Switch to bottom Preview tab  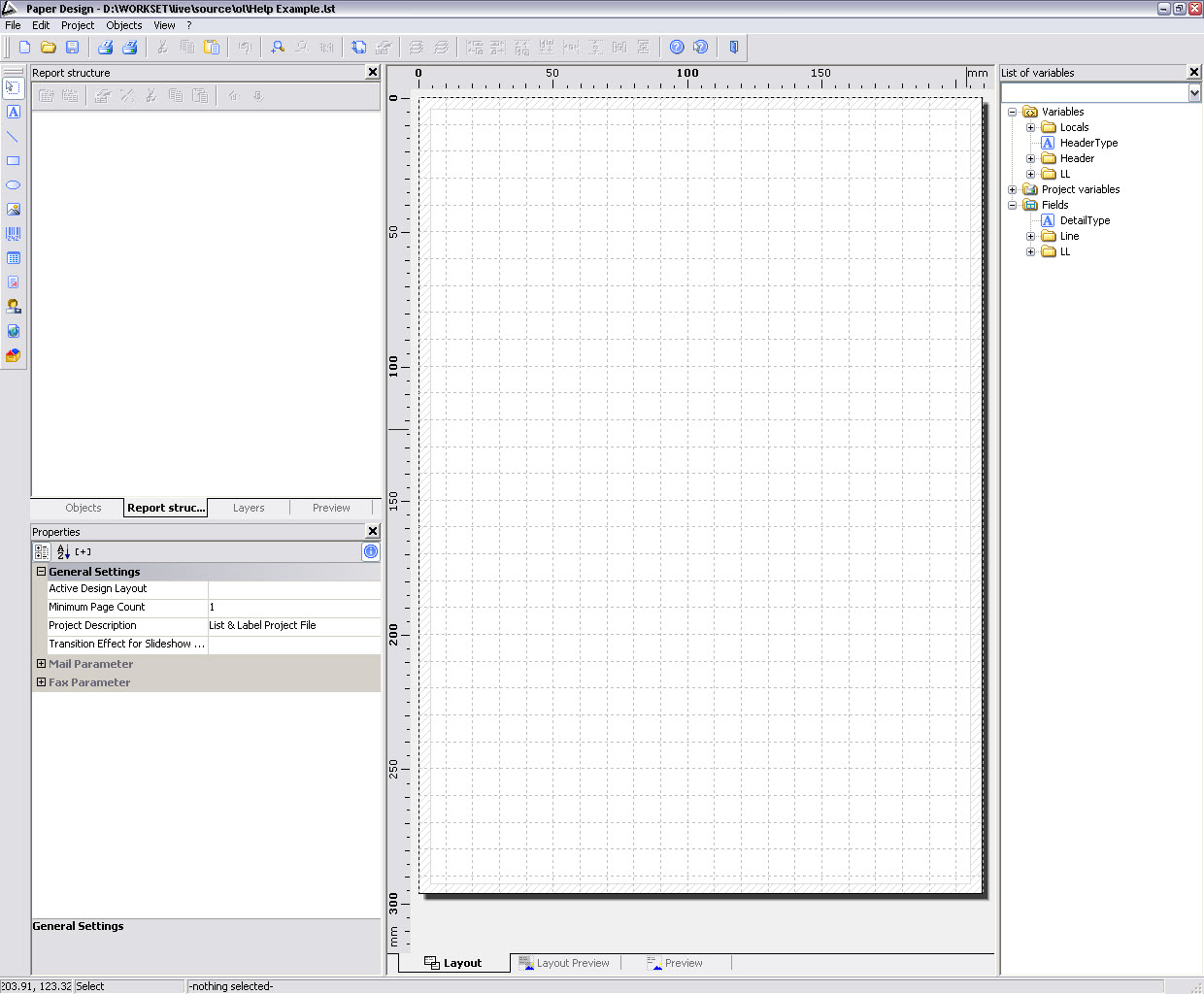(x=675, y=963)
